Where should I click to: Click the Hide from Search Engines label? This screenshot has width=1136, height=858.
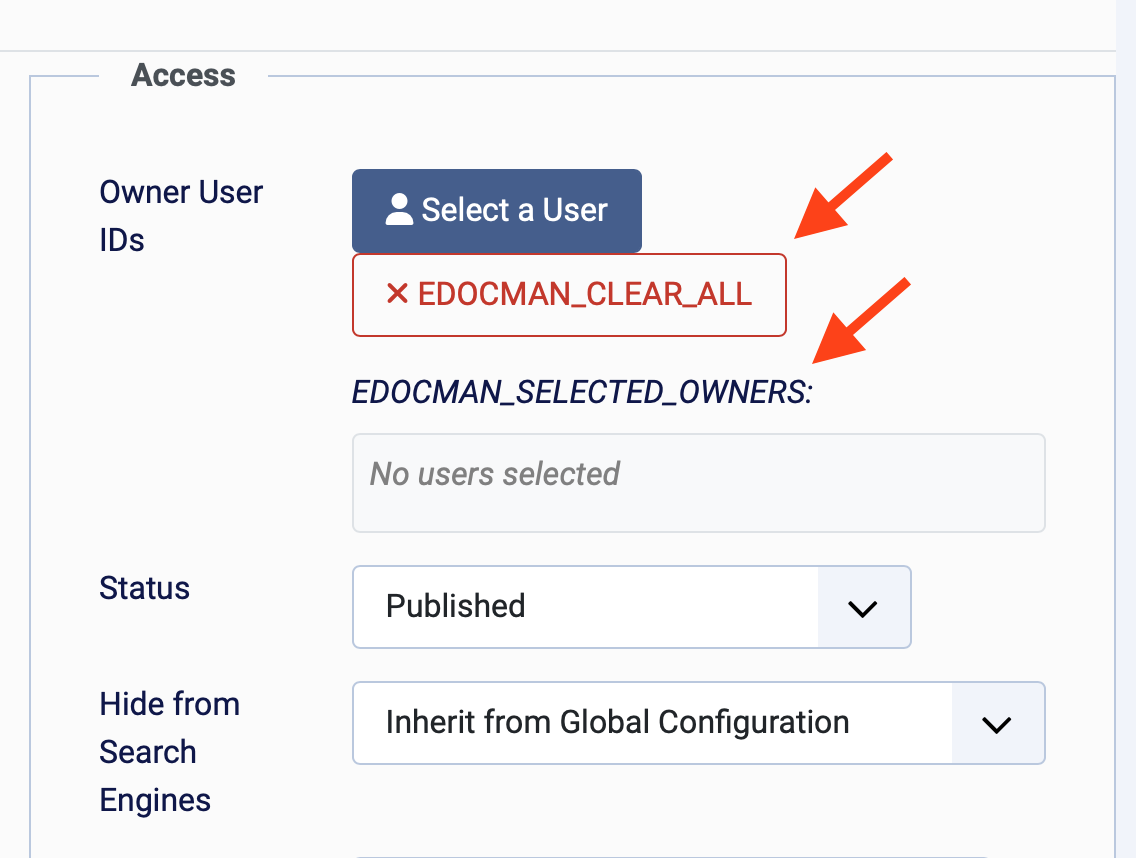coord(170,752)
